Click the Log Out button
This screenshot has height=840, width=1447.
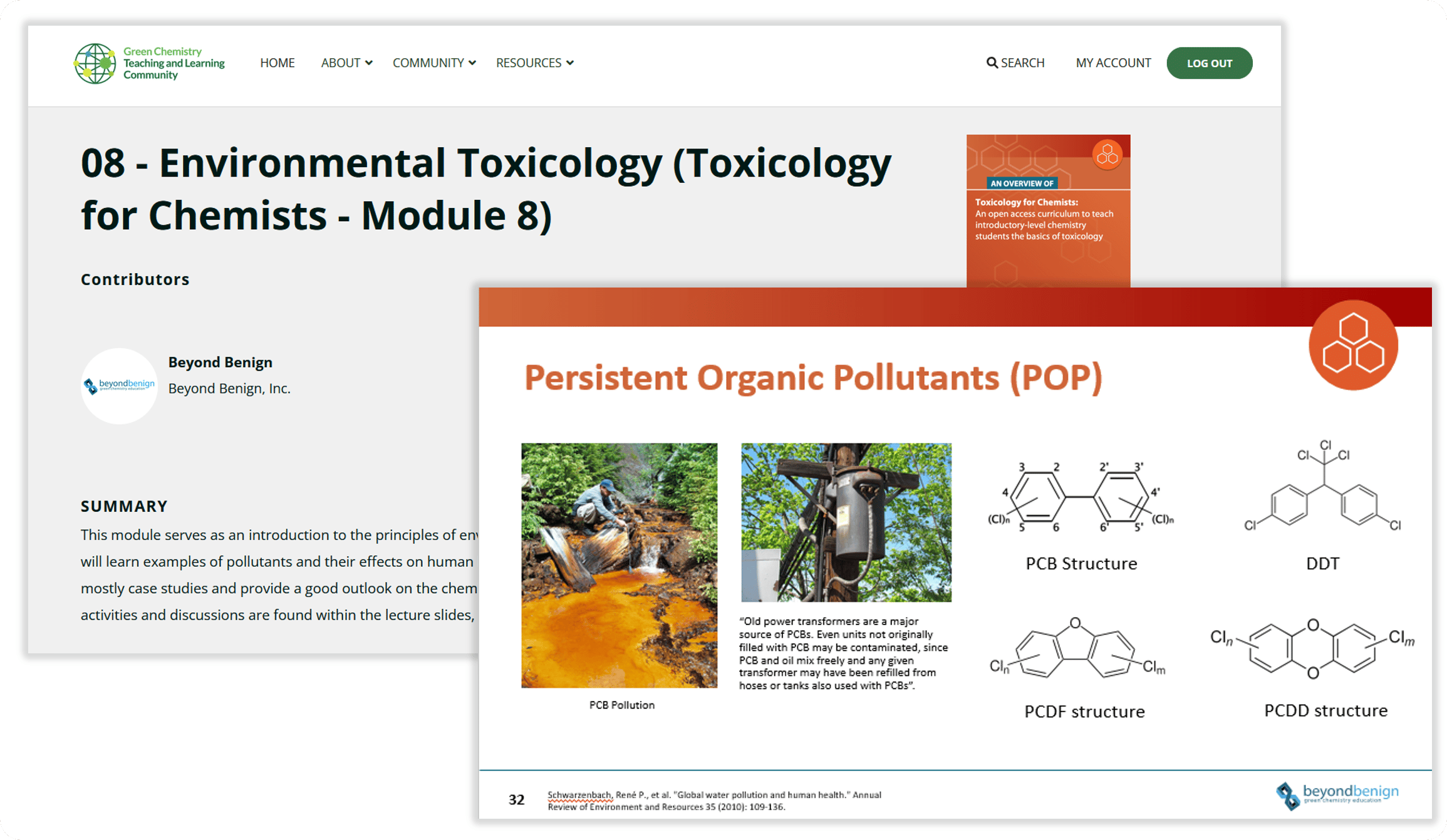point(1209,63)
